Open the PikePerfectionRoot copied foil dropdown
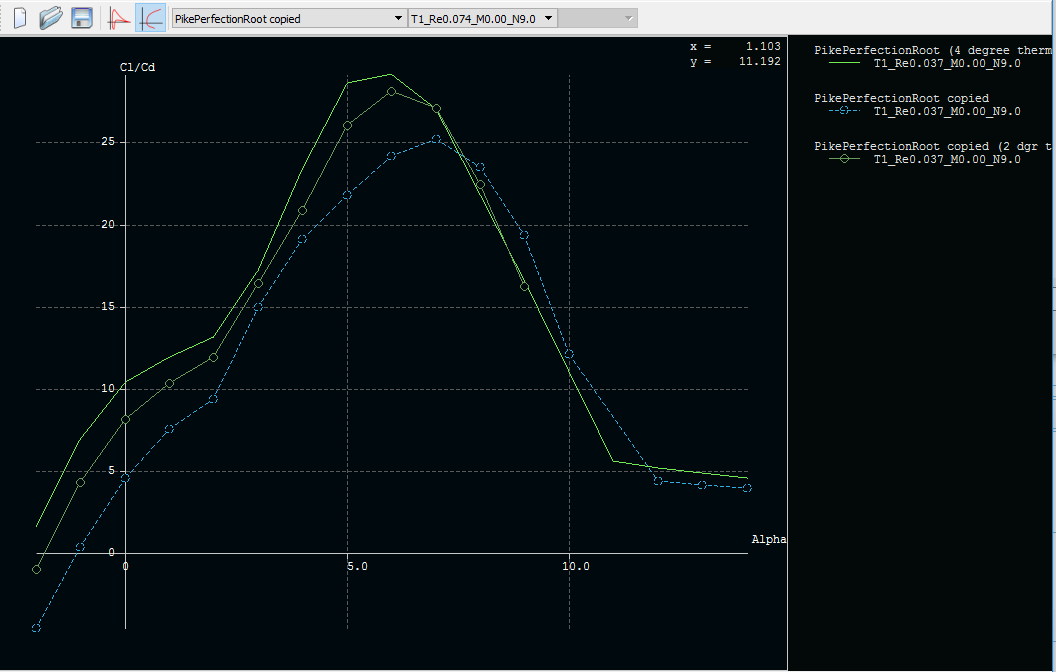1056x672 pixels. coord(289,19)
